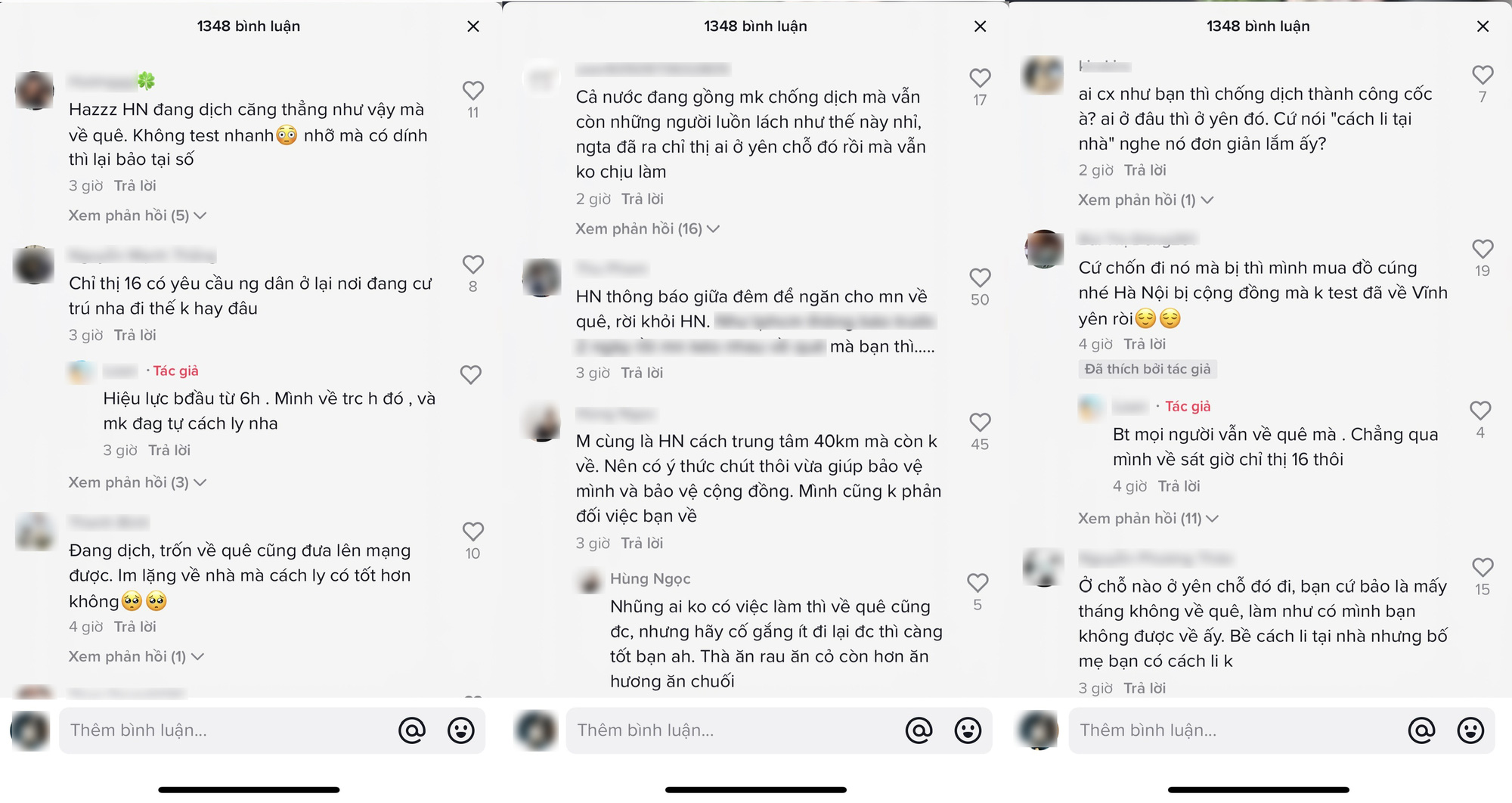Open mention picker in left comment box
Screen dimensions: 1512x803
412,730
